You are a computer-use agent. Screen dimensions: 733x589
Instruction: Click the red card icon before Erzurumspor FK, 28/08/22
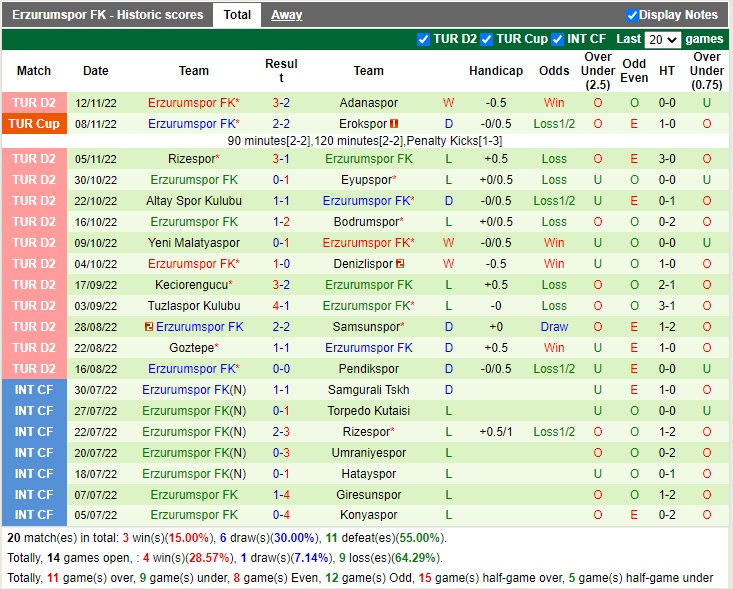coord(149,327)
